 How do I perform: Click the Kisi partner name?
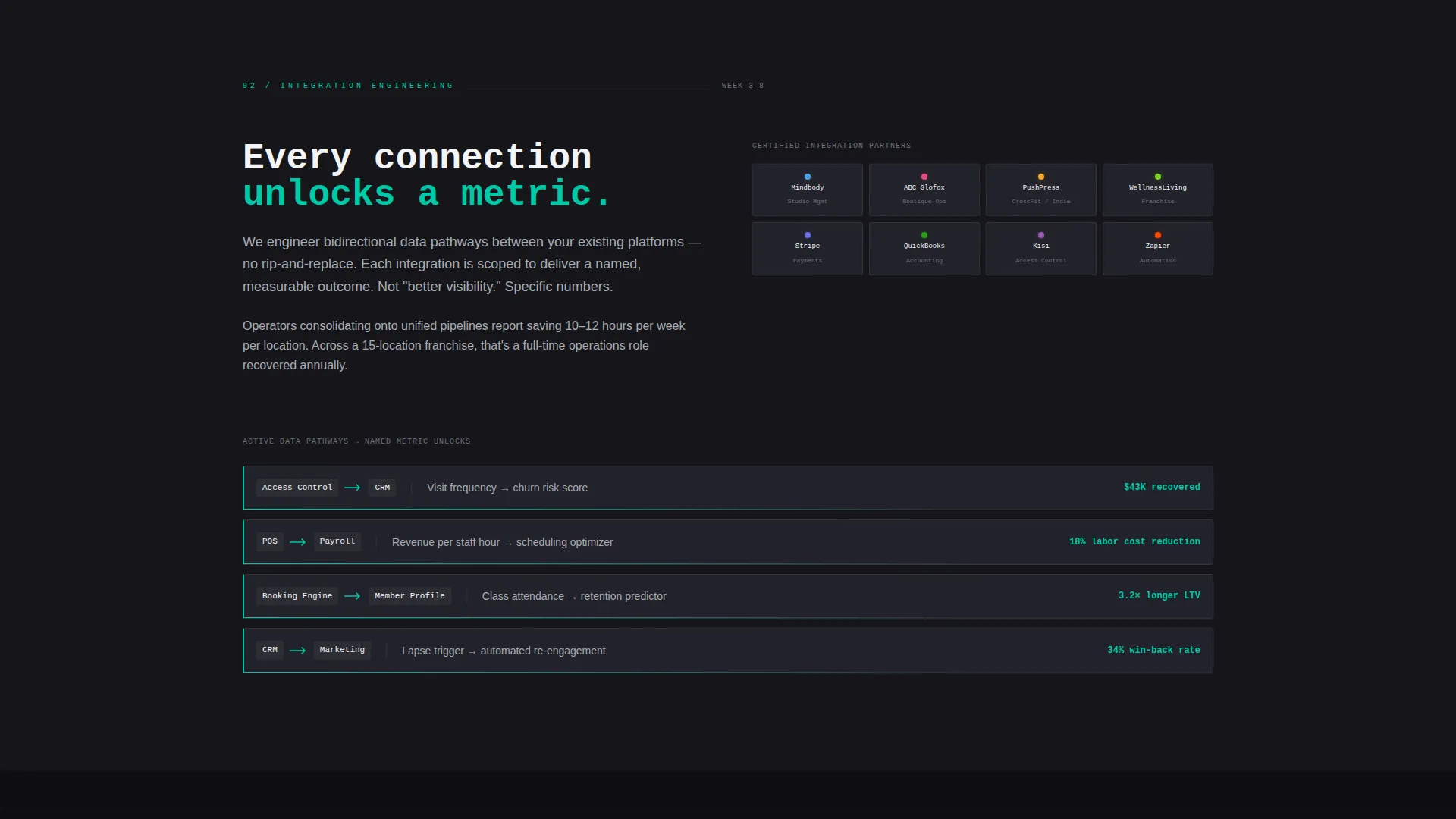(x=1040, y=246)
